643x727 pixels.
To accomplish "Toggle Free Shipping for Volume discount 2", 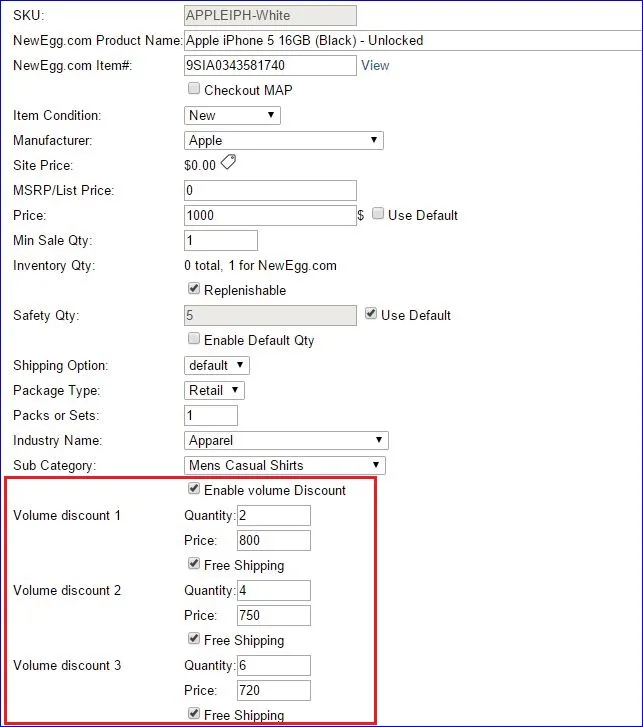I will 194,639.
